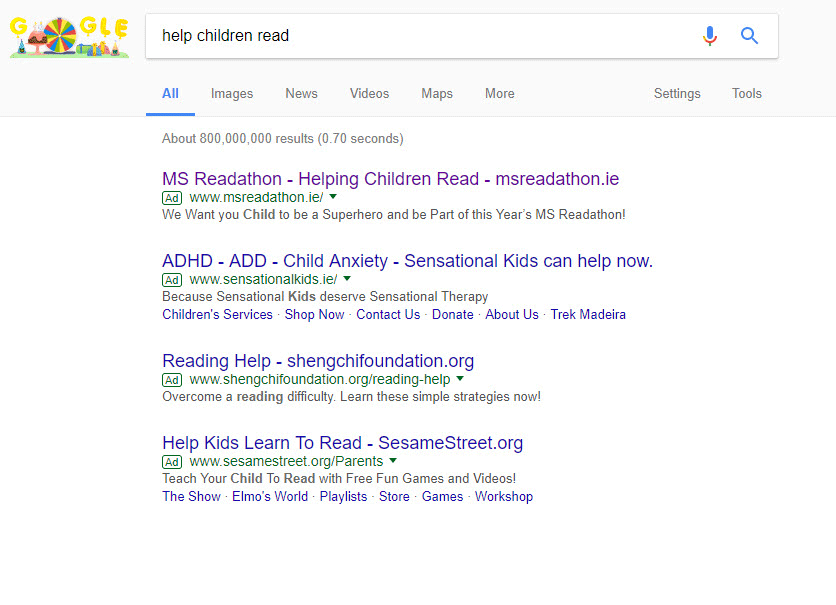Open the Help Kids Learn To Read result
The width and height of the screenshot is (836, 605).
click(342, 443)
